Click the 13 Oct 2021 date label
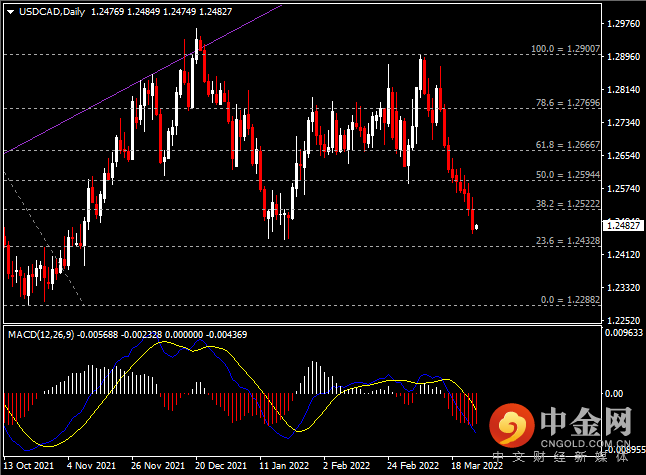This screenshot has height=475, width=646. pos(28,466)
